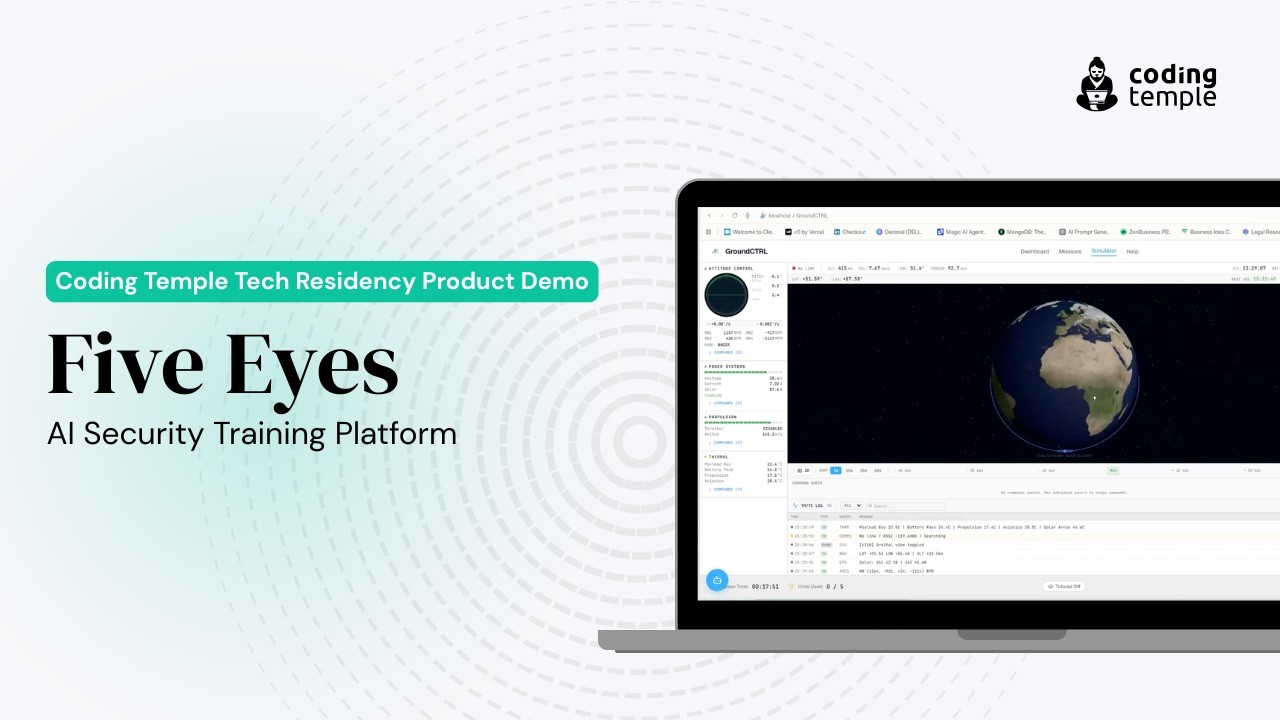This screenshot has width=1280, height=720.
Task: Toggle the 2D/3D view switch below the globe
Action: pyautogui.click(x=802, y=470)
